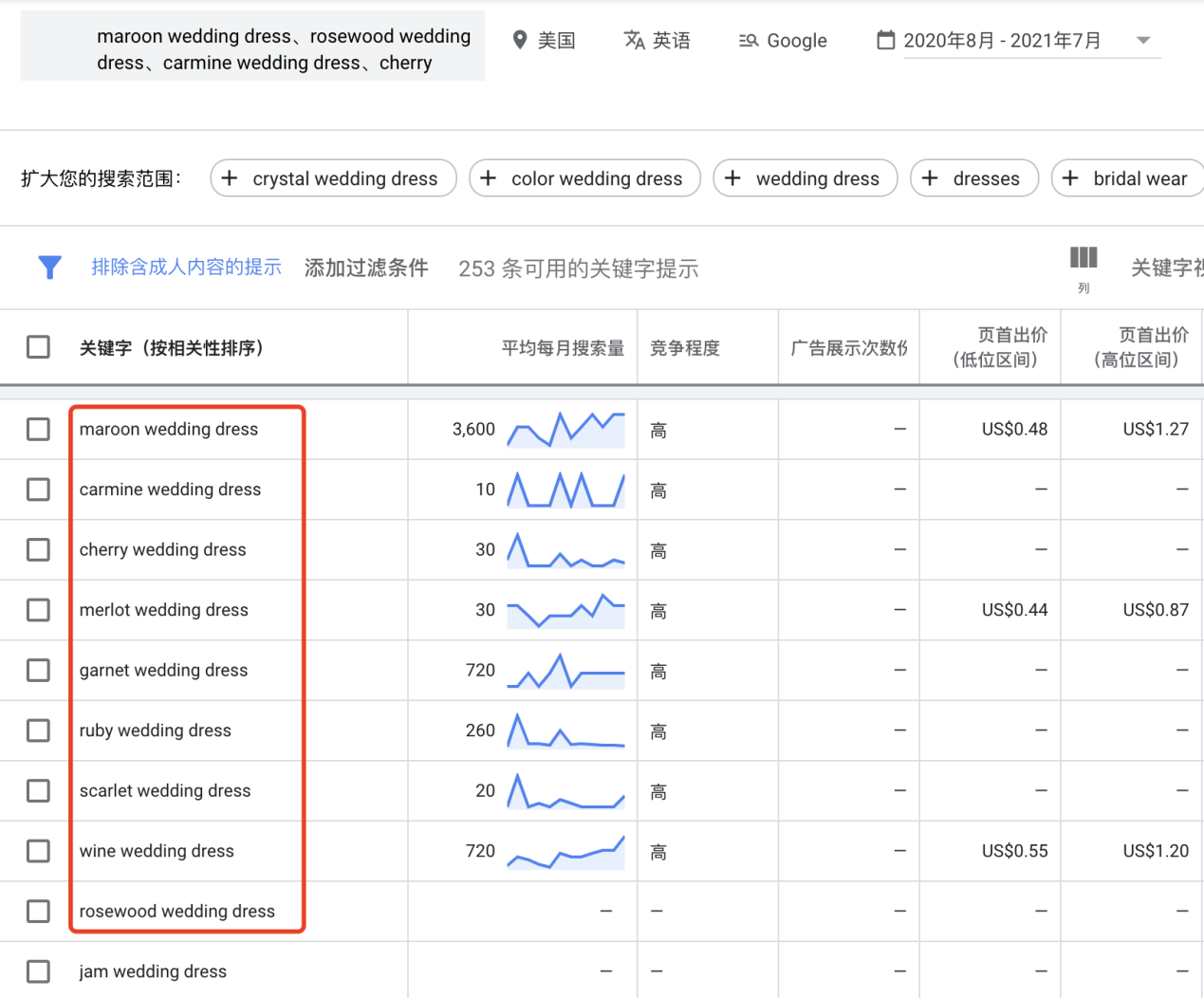Click the blue filter funnel icon
The image size is (1204, 998).
click(49, 268)
